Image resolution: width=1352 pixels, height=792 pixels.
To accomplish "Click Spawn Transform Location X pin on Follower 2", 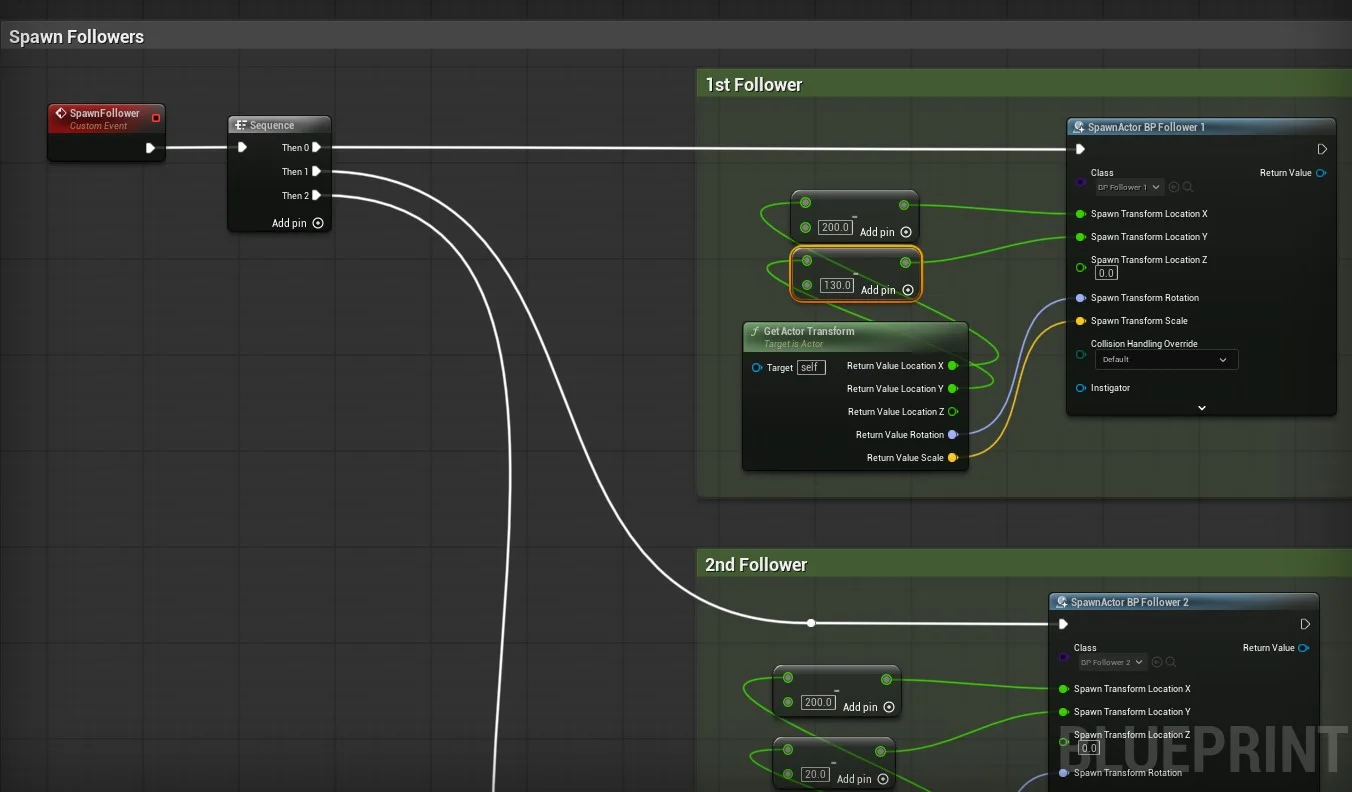I will click(x=1063, y=689).
